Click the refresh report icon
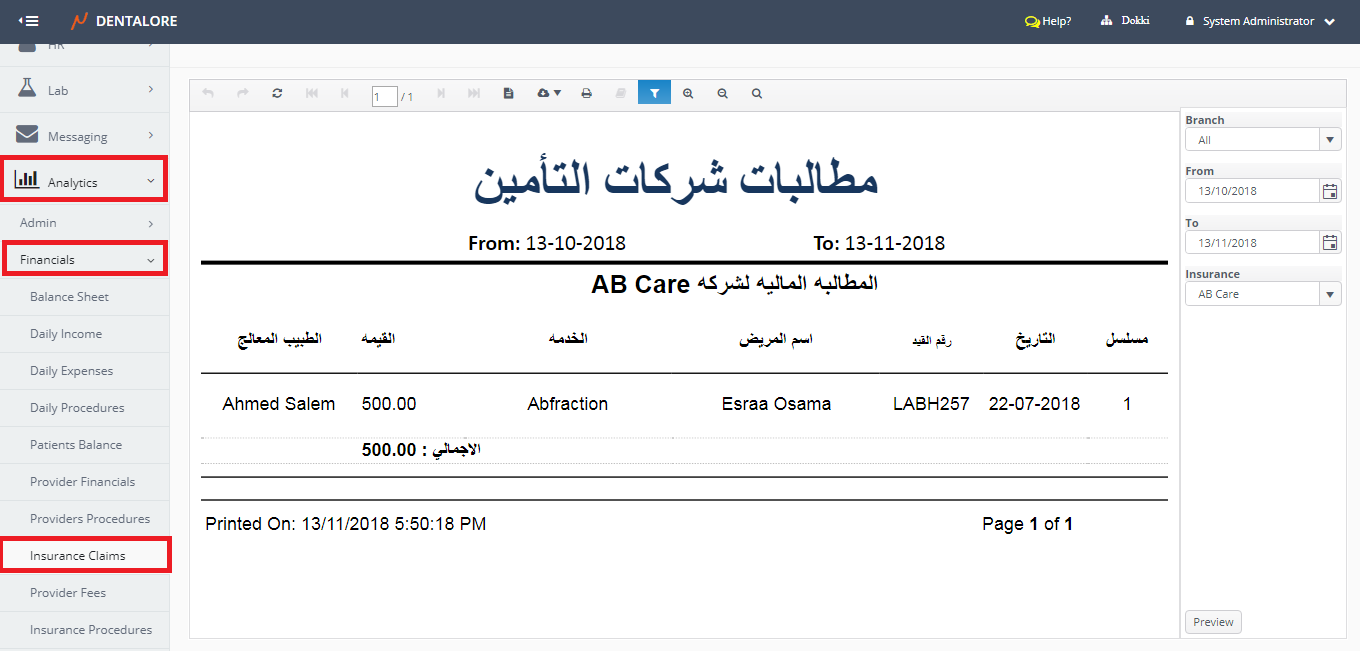The width and height of the screenshot is (1360, 651). tap(277, 93)
